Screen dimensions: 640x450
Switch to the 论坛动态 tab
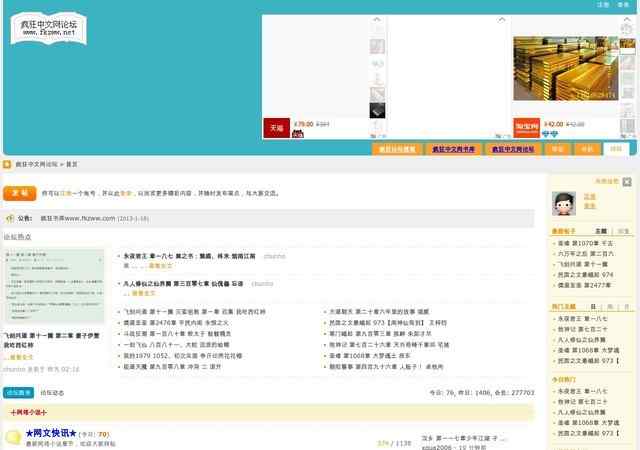(x=51, y=393)
